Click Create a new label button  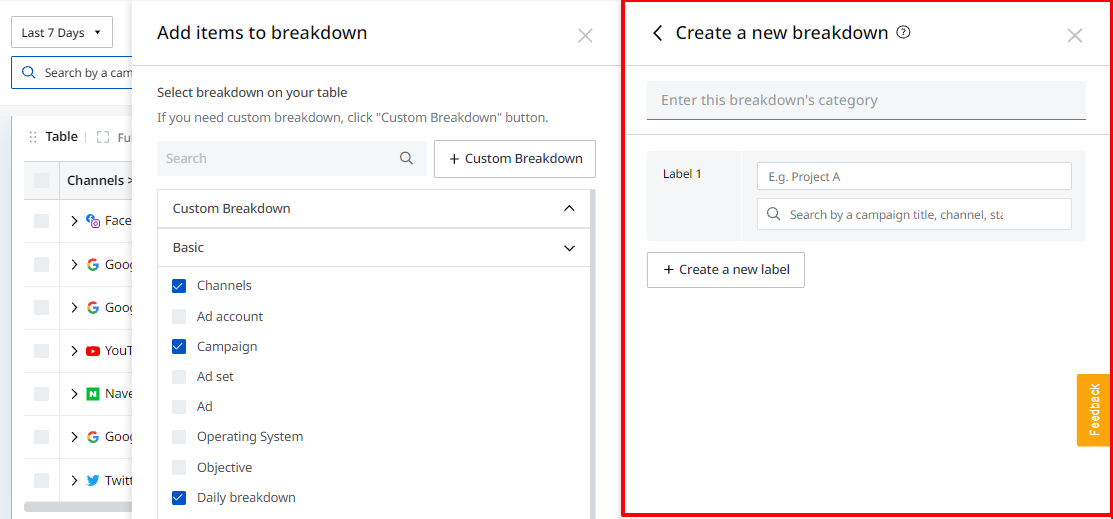(725, 270)
